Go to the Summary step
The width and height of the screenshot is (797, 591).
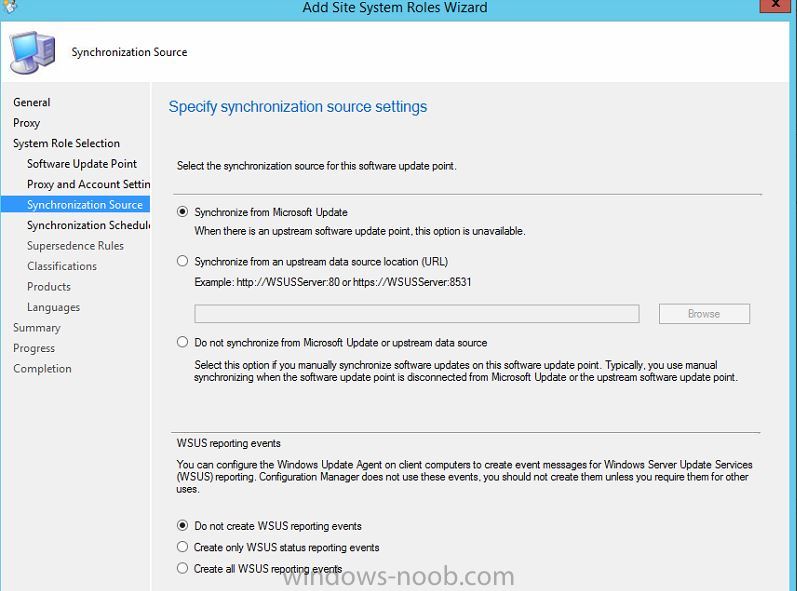tap(37, 328)
